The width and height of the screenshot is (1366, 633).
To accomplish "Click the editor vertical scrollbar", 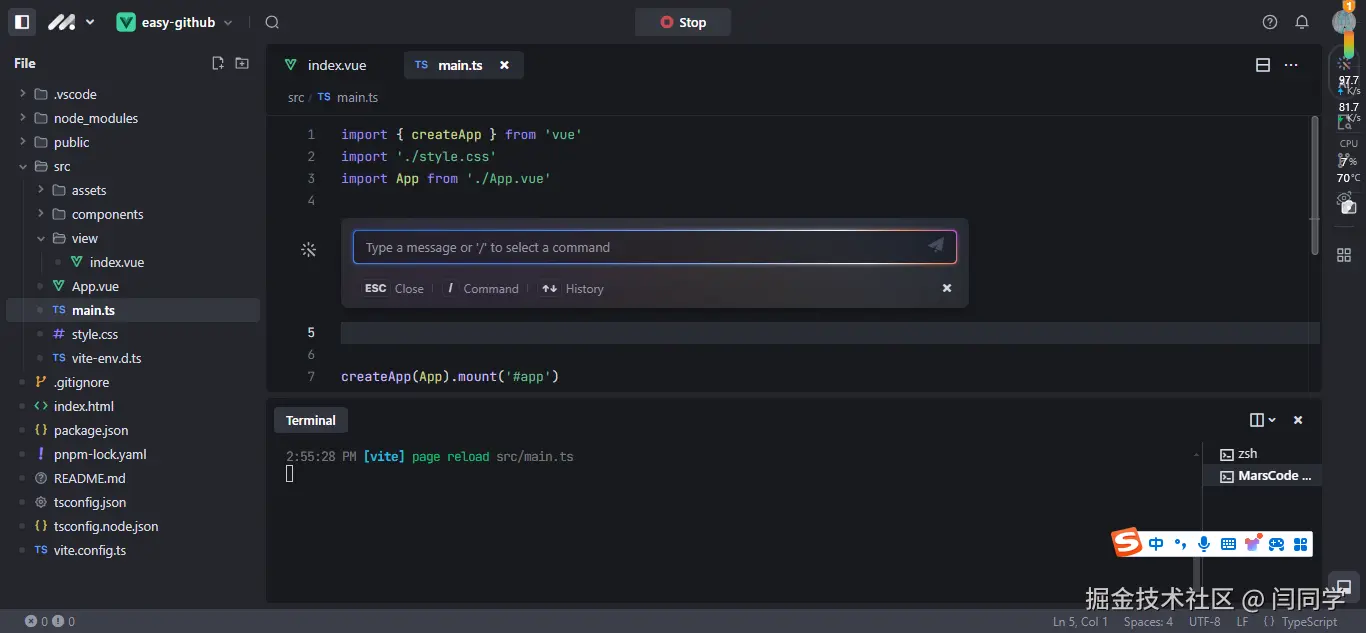I will pos(1315,185).
